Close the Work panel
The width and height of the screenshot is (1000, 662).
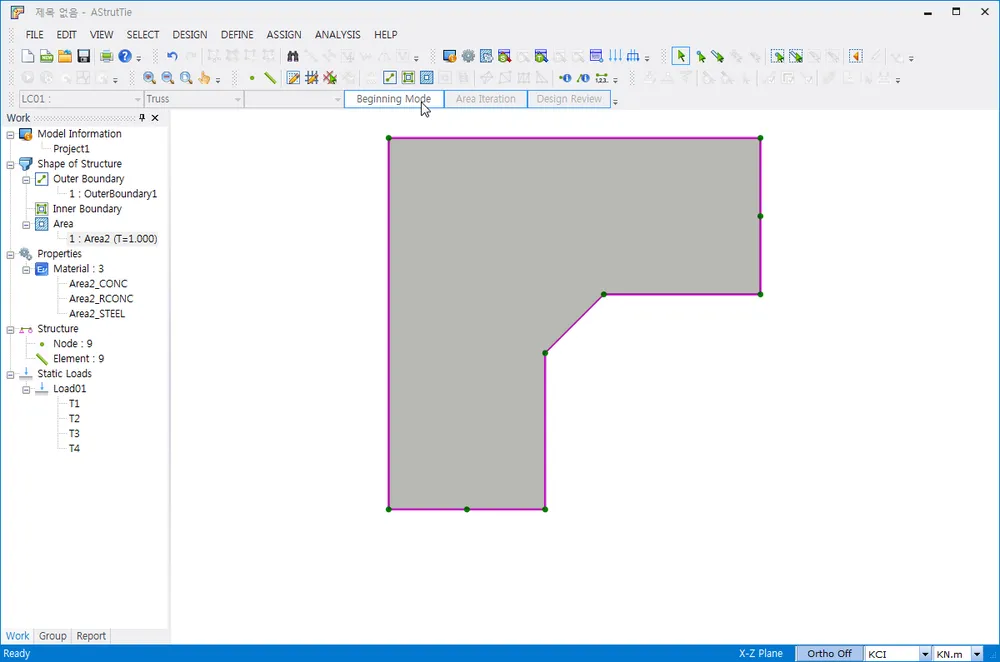(155, 118)
